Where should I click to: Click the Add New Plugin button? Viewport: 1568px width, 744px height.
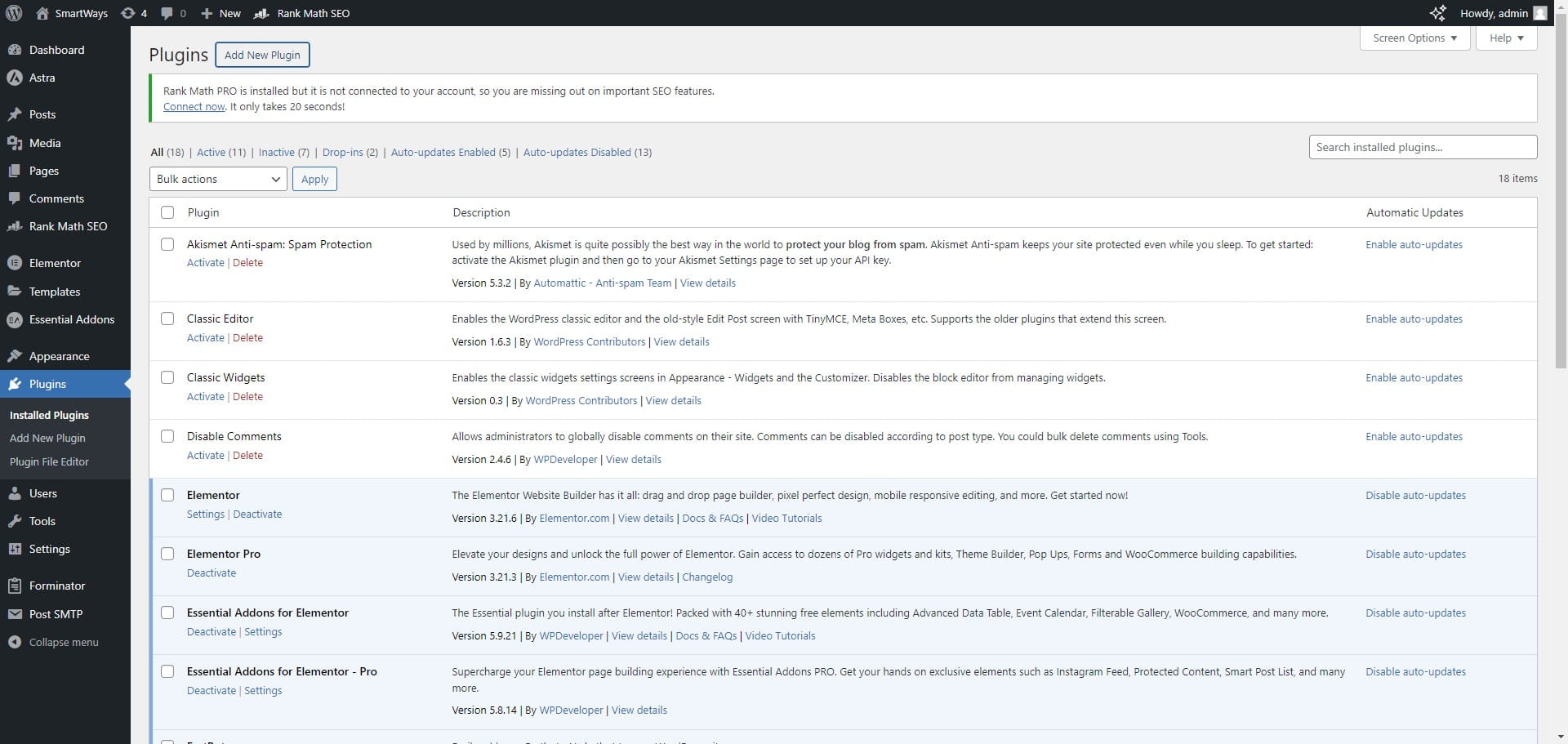pyautogui.click(x=261, y=55)
